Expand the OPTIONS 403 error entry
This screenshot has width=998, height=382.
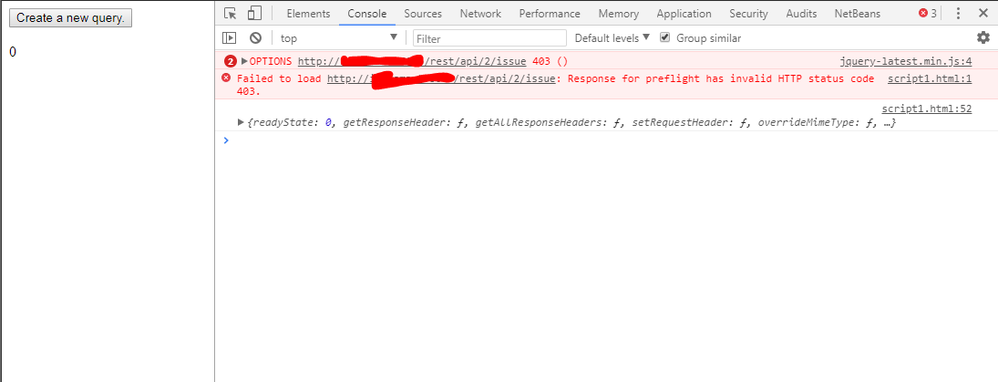(x=244, y=62)
